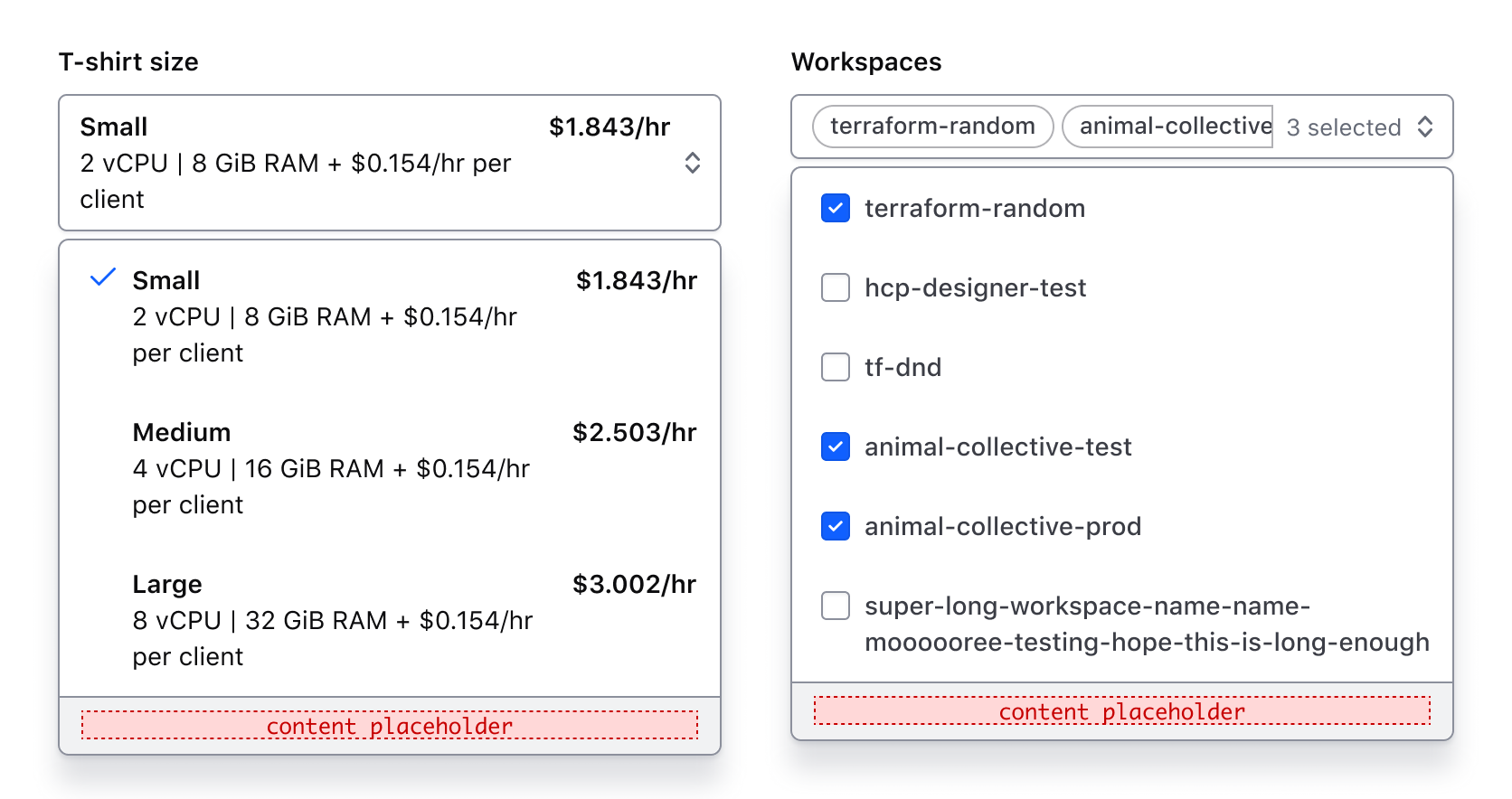This screenshot has height=799, width=1512.
Task: Click the sort caret next to 3 selected
Action: point(1425,127)
